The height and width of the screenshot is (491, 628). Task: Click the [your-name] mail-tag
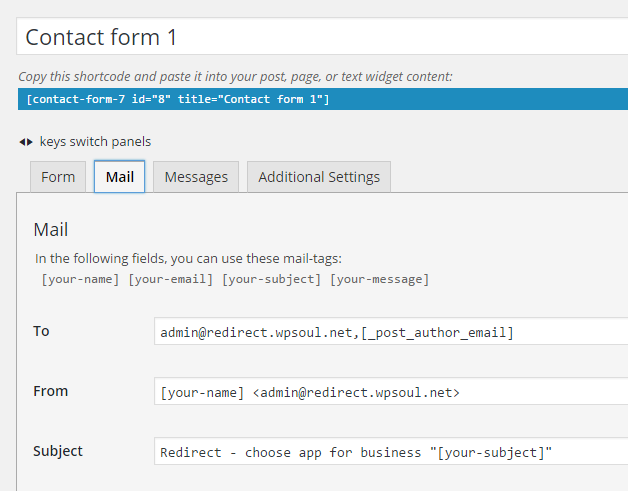81,279
